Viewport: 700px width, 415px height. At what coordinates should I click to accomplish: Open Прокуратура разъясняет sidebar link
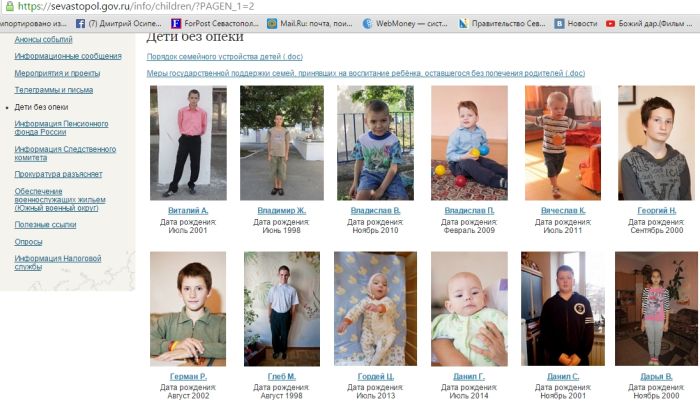point(58,174)
